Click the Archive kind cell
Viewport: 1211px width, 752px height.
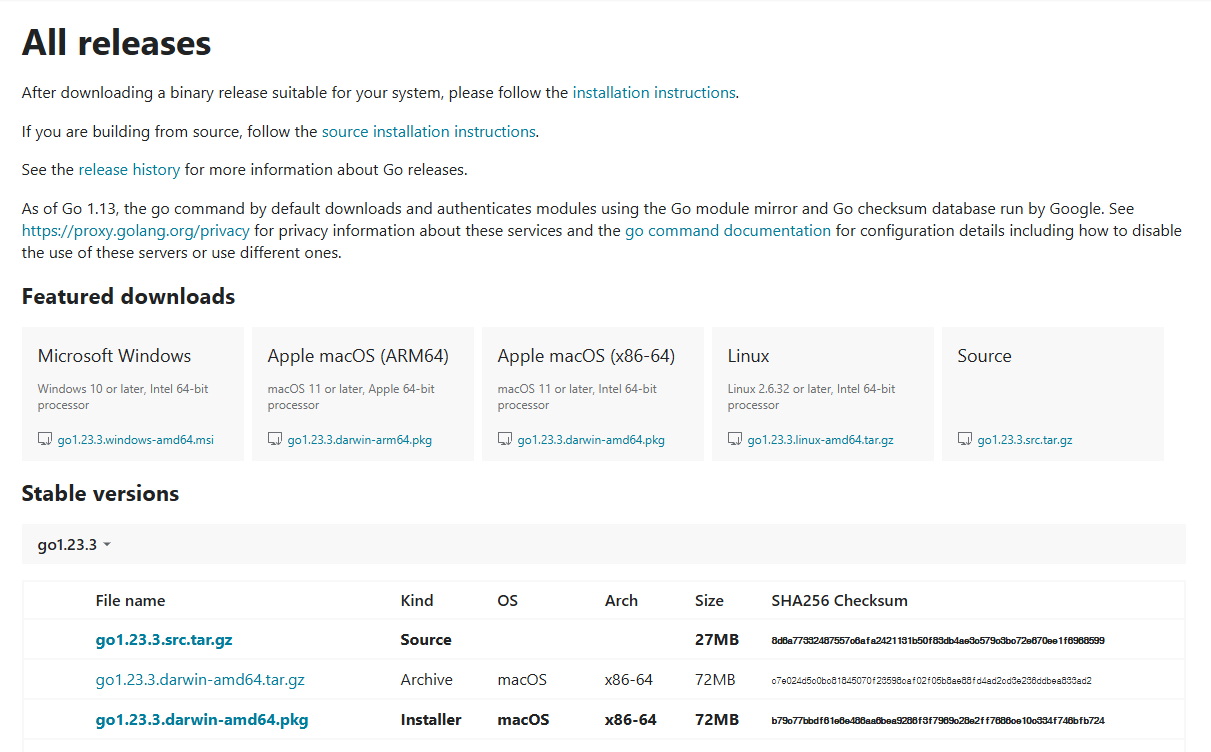(426, 680)
